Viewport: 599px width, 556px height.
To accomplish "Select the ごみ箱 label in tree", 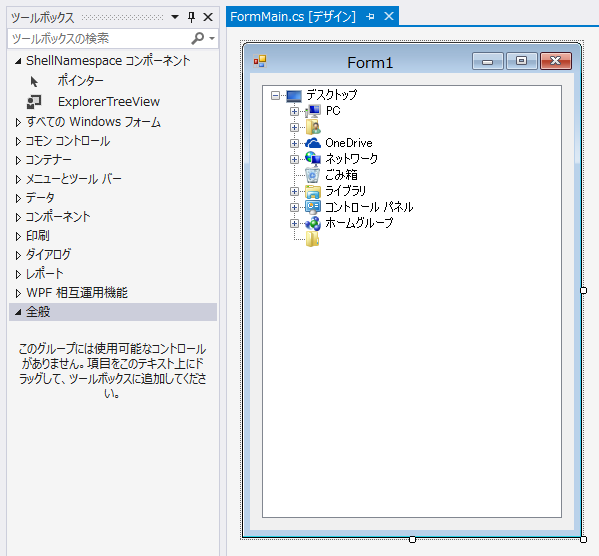I will (341, 175).
